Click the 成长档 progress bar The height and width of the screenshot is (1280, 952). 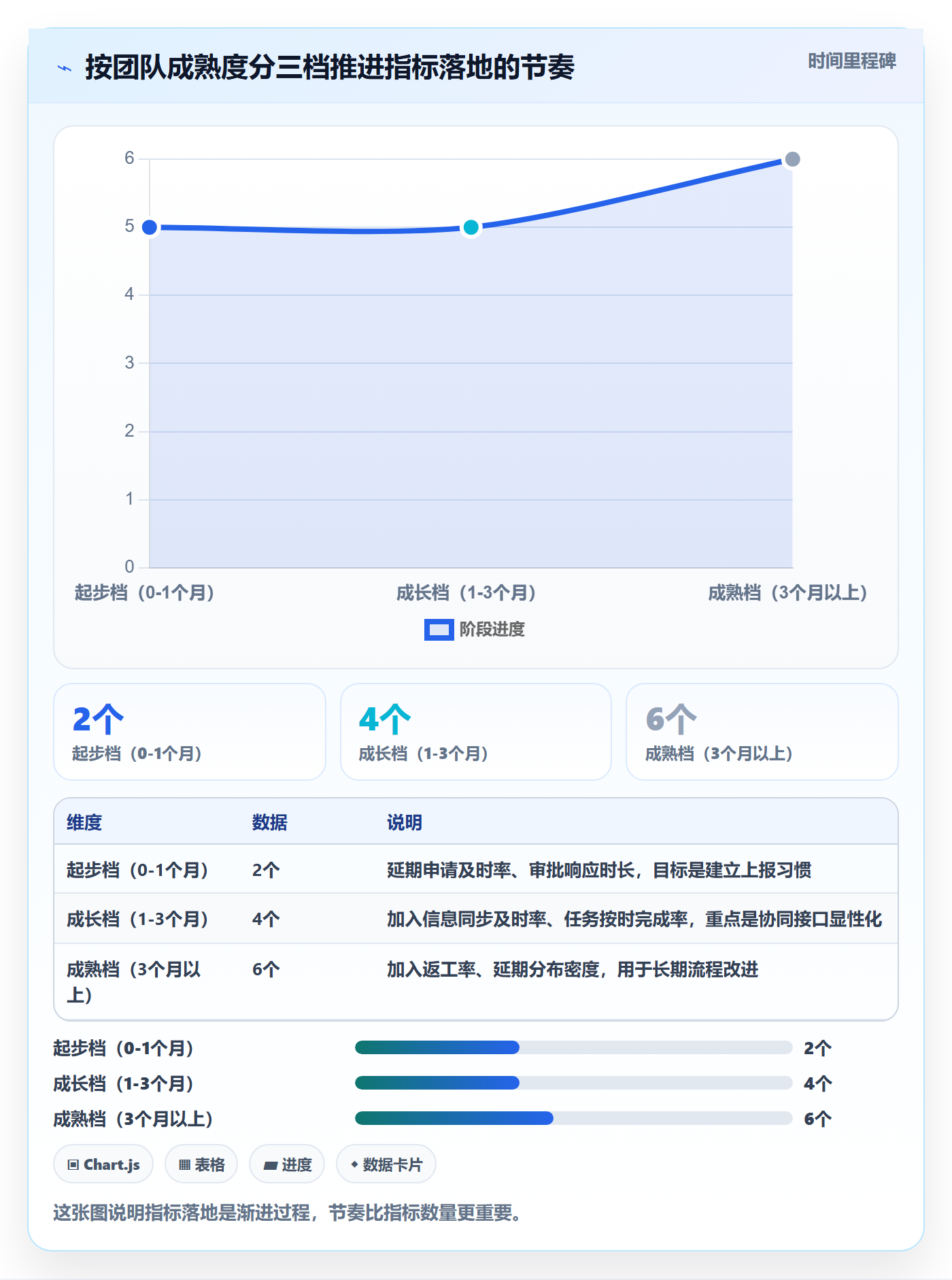[573, 1083]
